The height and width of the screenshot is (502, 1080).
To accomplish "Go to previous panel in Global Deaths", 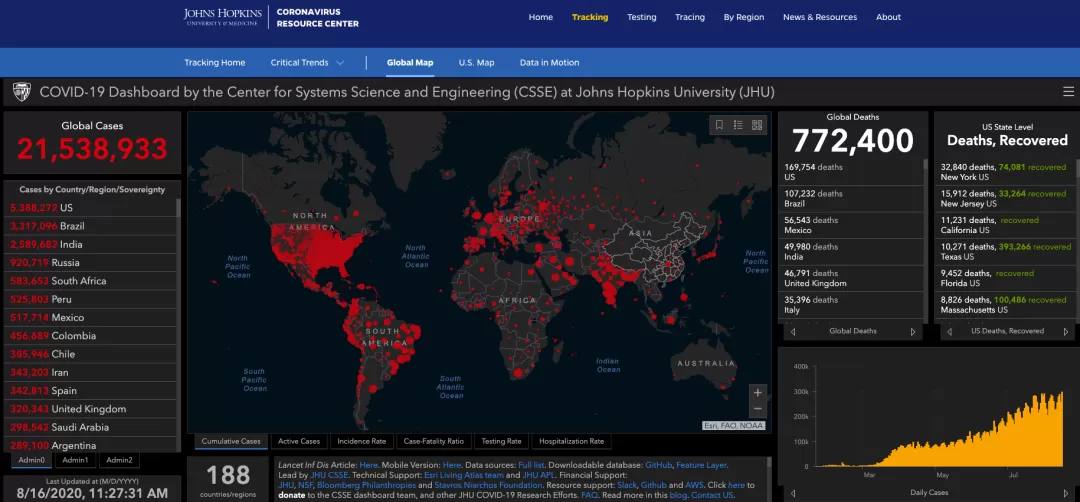I will (x=793, y=331).
